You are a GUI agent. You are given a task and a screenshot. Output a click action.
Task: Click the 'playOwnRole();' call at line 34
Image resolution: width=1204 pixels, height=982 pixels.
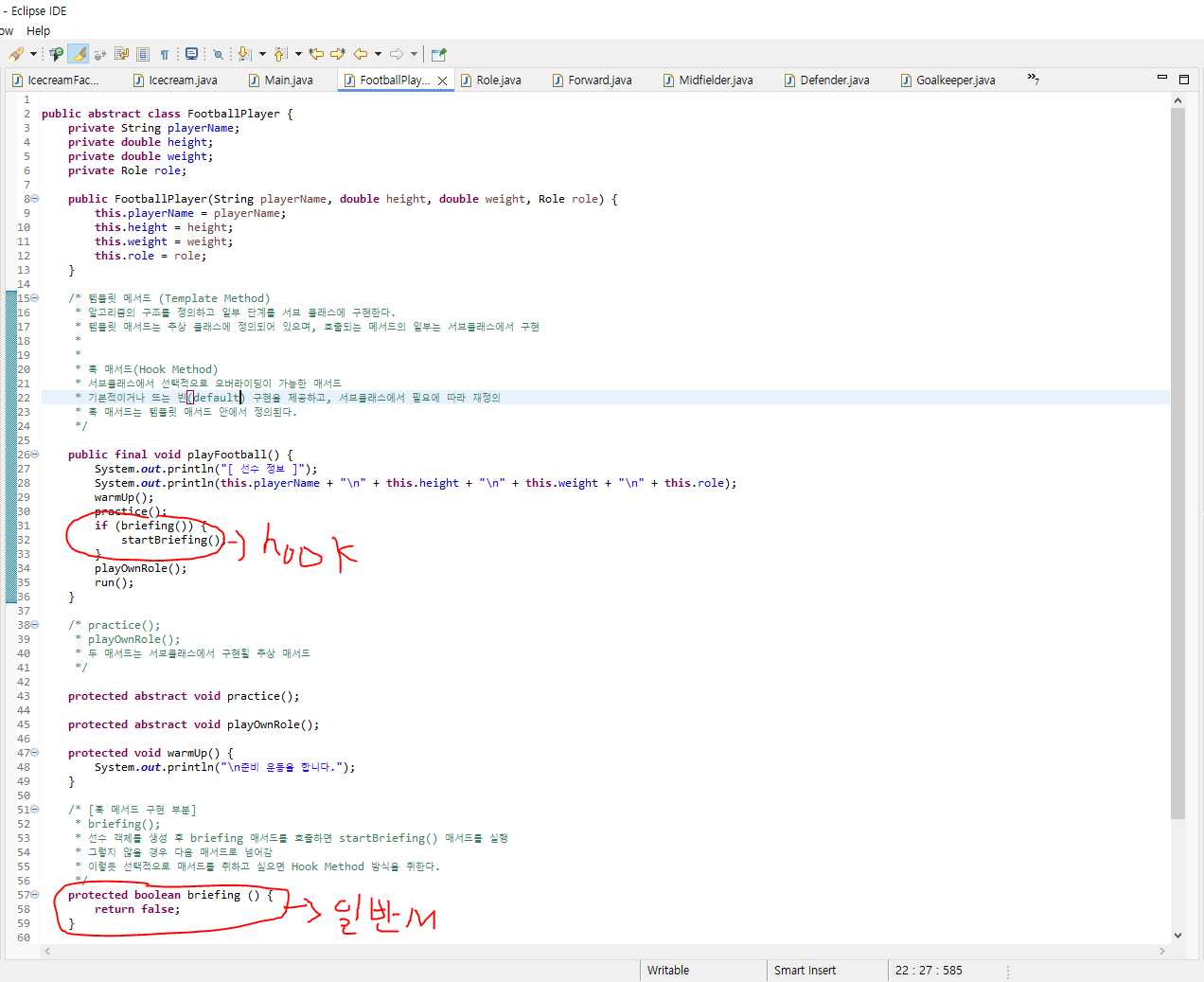141,568
